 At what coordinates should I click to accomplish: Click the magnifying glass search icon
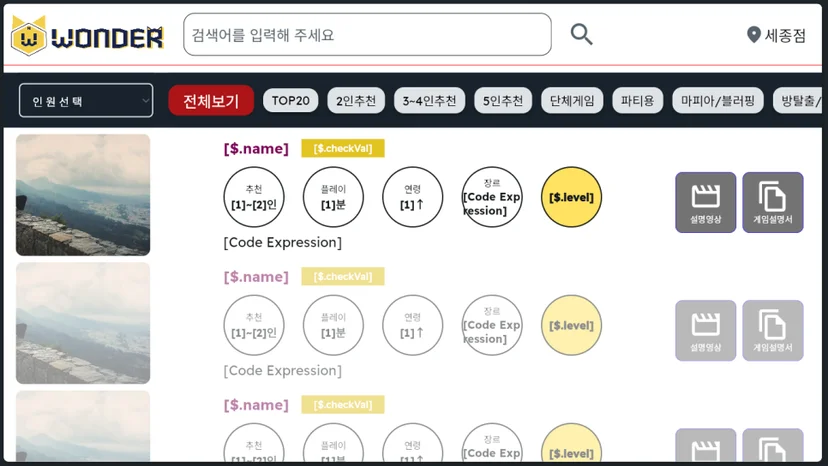pyautogui.click(x=581, y=34)
